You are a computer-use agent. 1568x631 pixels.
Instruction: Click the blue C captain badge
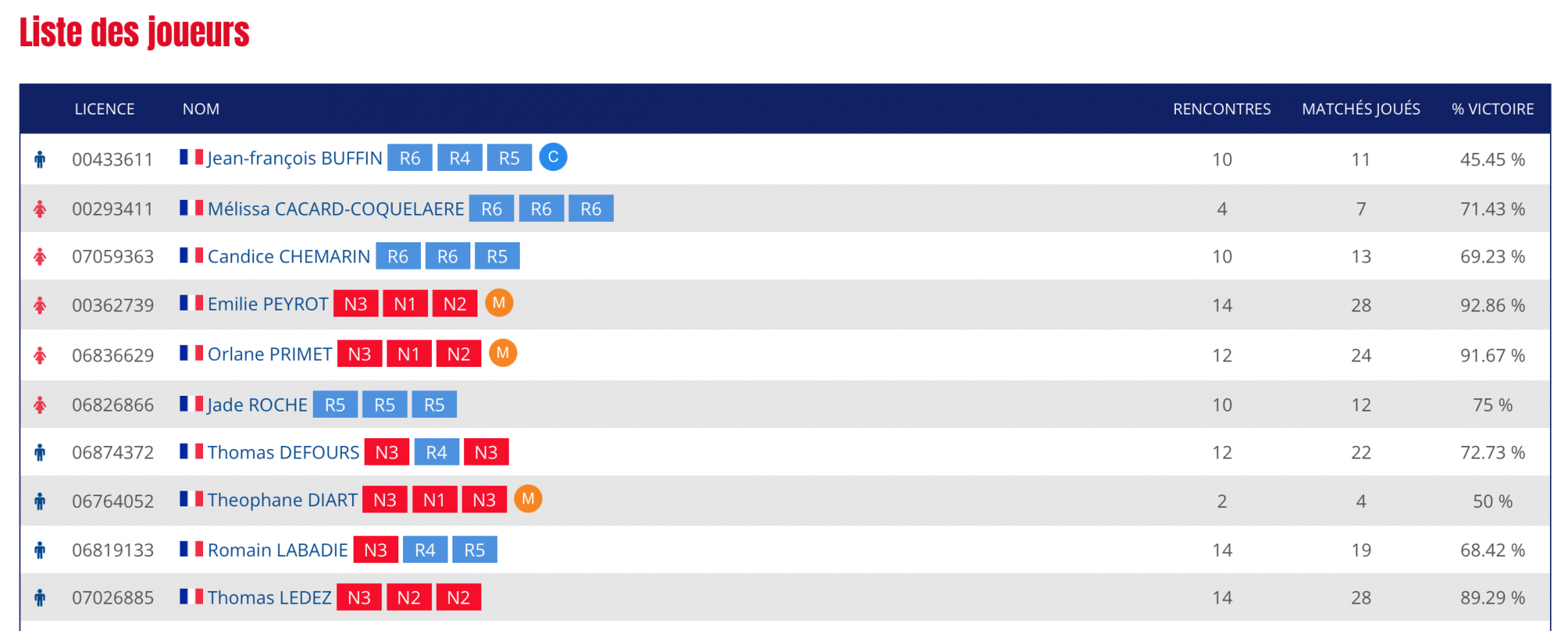click(553, 157)
